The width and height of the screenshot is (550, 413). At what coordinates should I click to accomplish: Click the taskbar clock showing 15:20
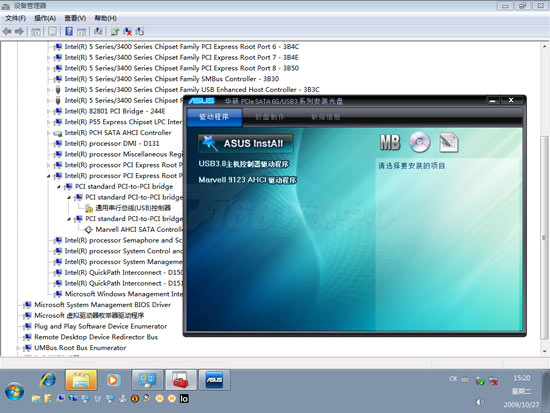[x=522, y=378]
